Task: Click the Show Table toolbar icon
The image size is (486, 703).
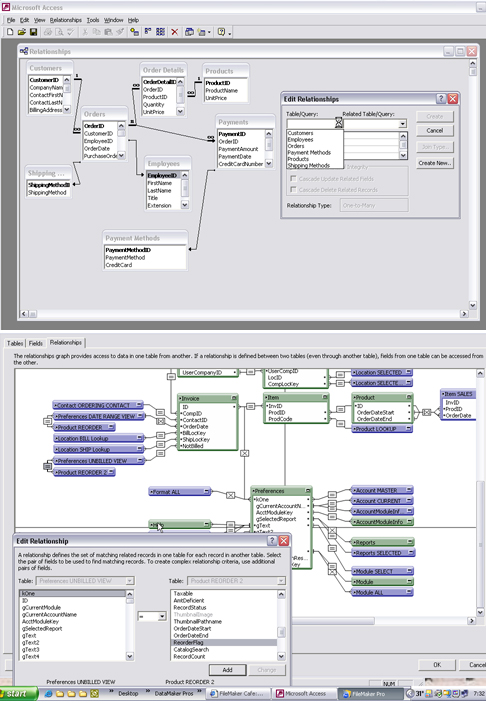Action: tap(134, 32)
